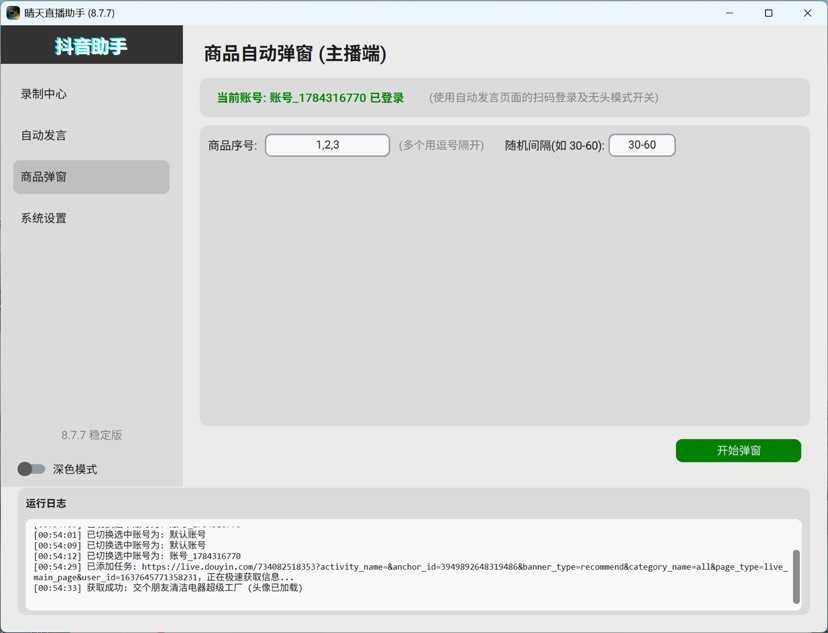Maximize the 晴天直播助手 window

[x=769, y=13]
